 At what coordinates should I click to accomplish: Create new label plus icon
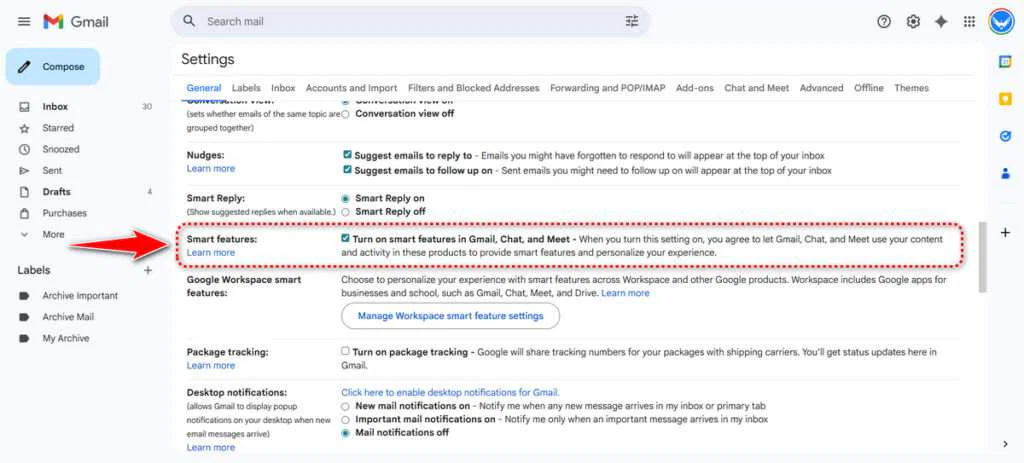[x=148, y=270]
